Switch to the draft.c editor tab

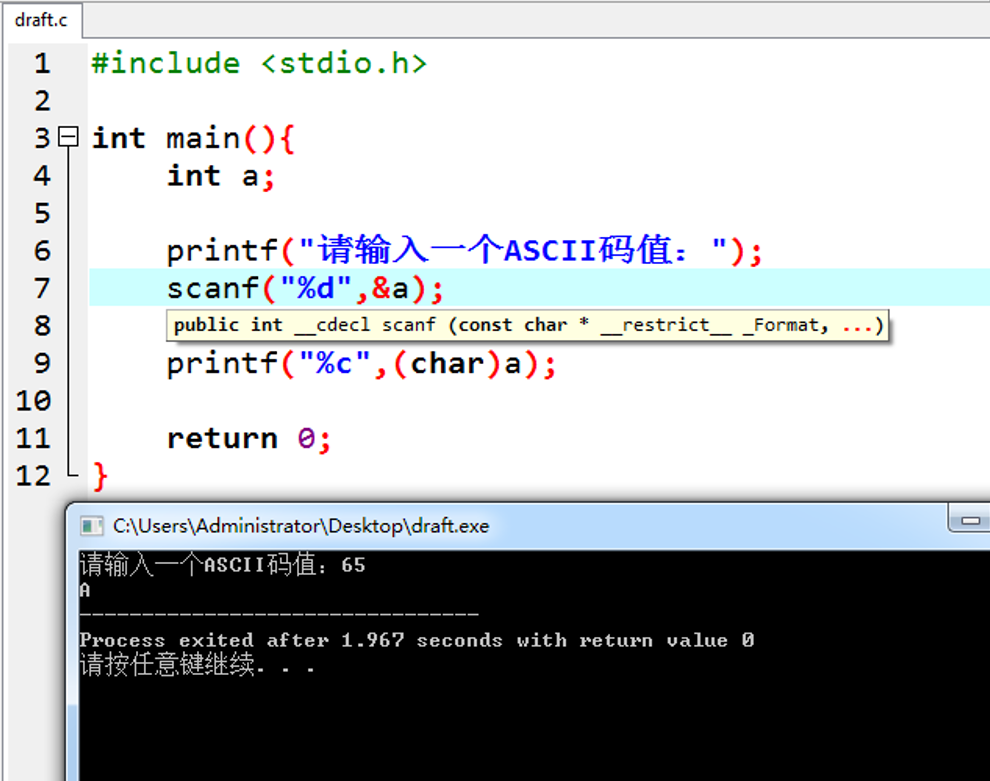click(x=41, y=20)
